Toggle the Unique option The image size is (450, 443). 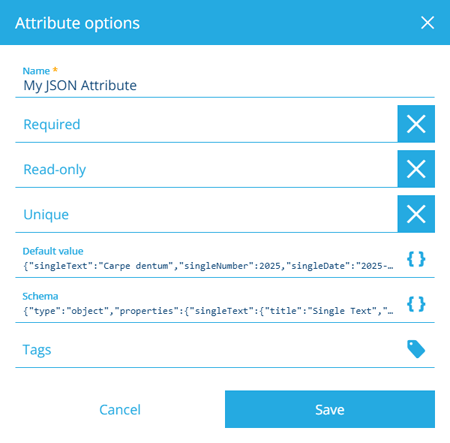416,214
